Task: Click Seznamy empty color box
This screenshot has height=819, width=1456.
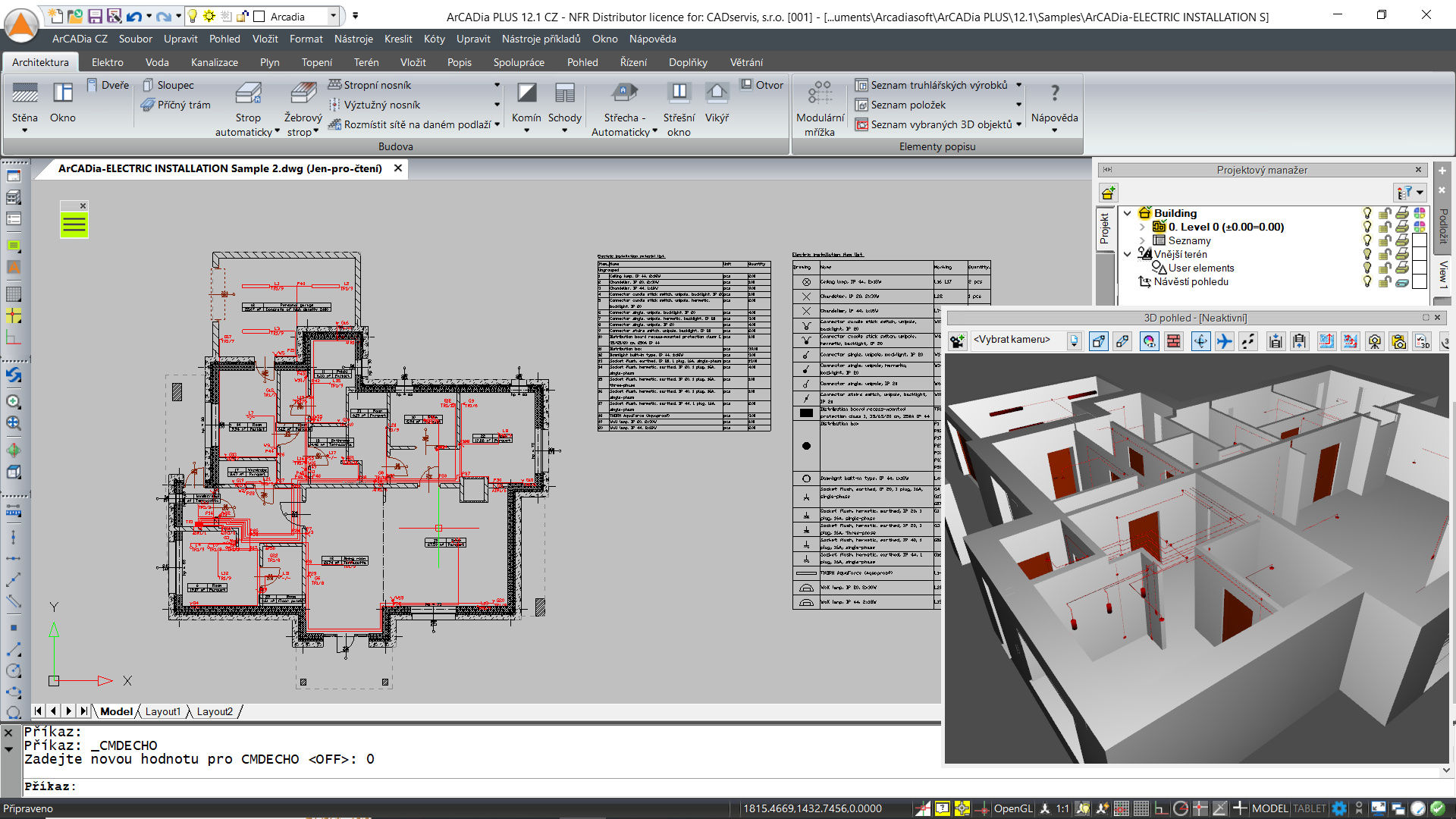Action: point(1420,240)
